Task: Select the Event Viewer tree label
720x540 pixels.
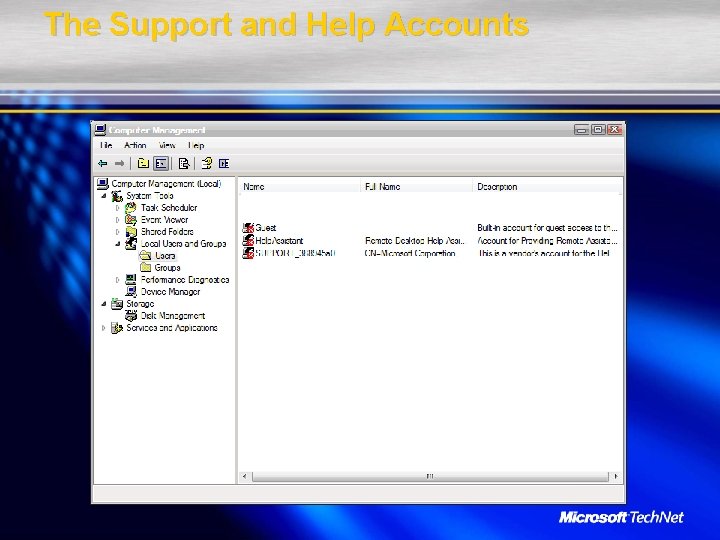Action: 164,219
